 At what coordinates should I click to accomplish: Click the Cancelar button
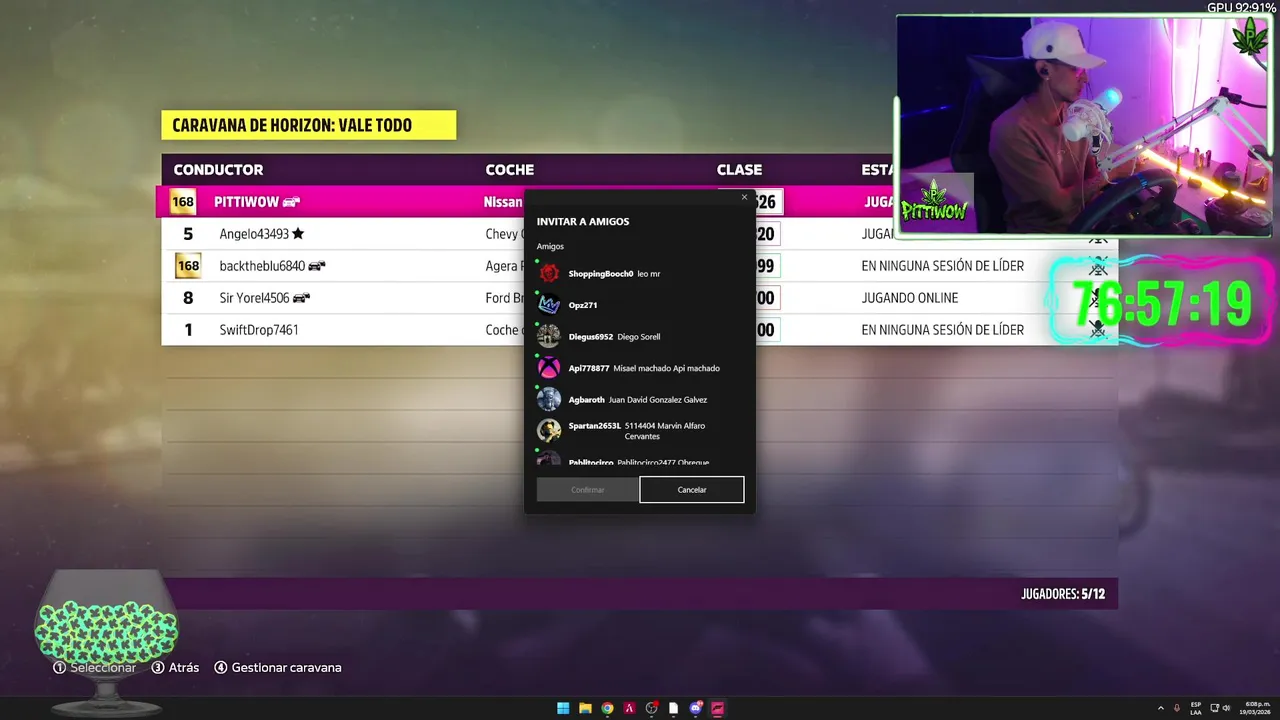(692, 490)
